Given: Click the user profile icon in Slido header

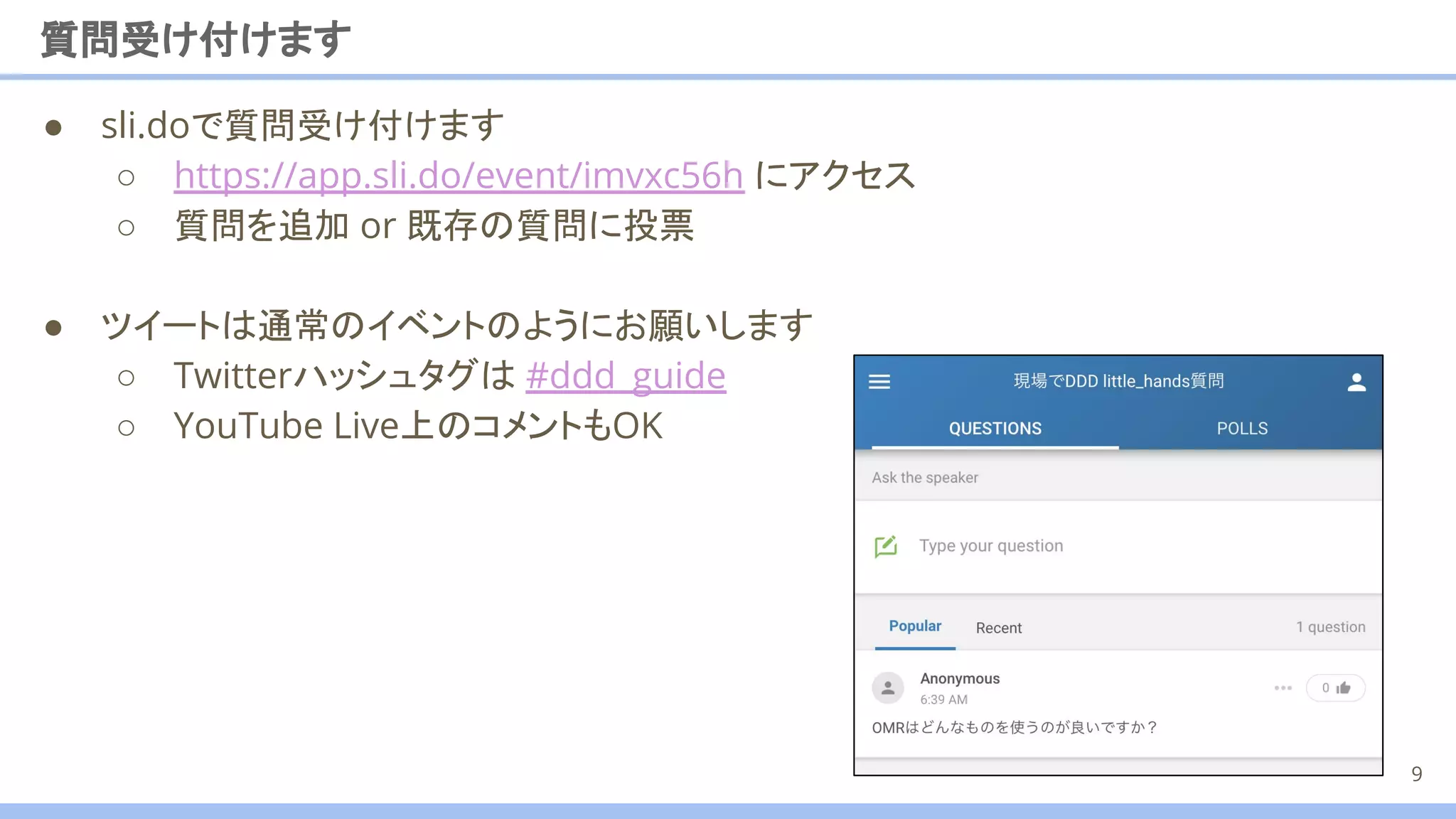Looking at the screenshot, I should point(1356,382).
